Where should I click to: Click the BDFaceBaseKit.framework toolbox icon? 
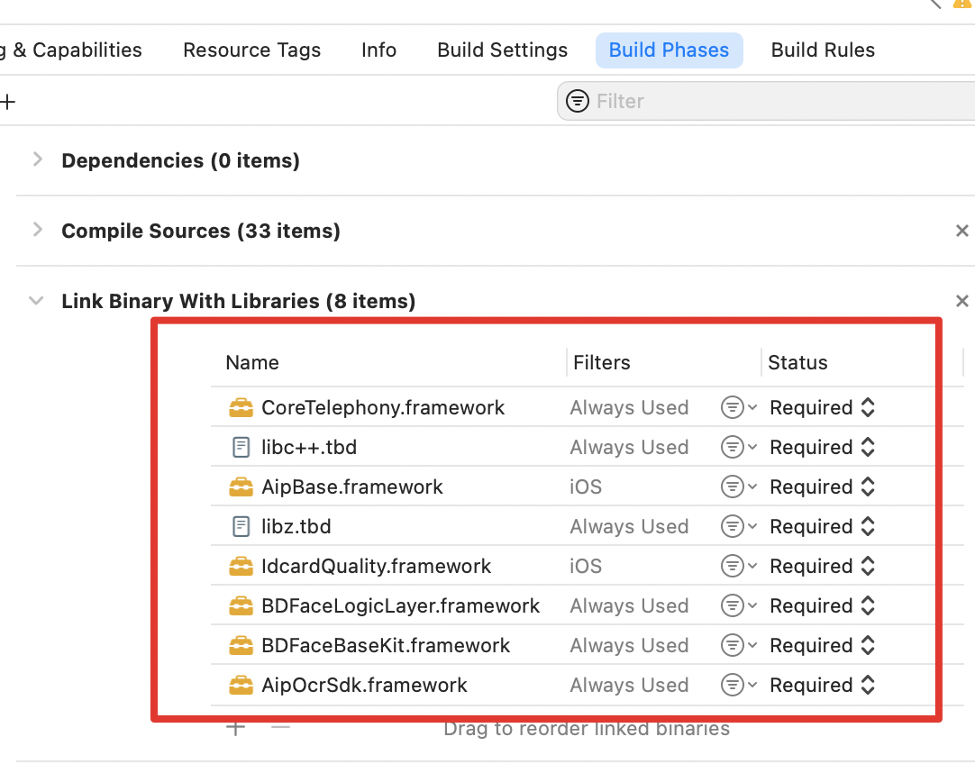point(241,645)
